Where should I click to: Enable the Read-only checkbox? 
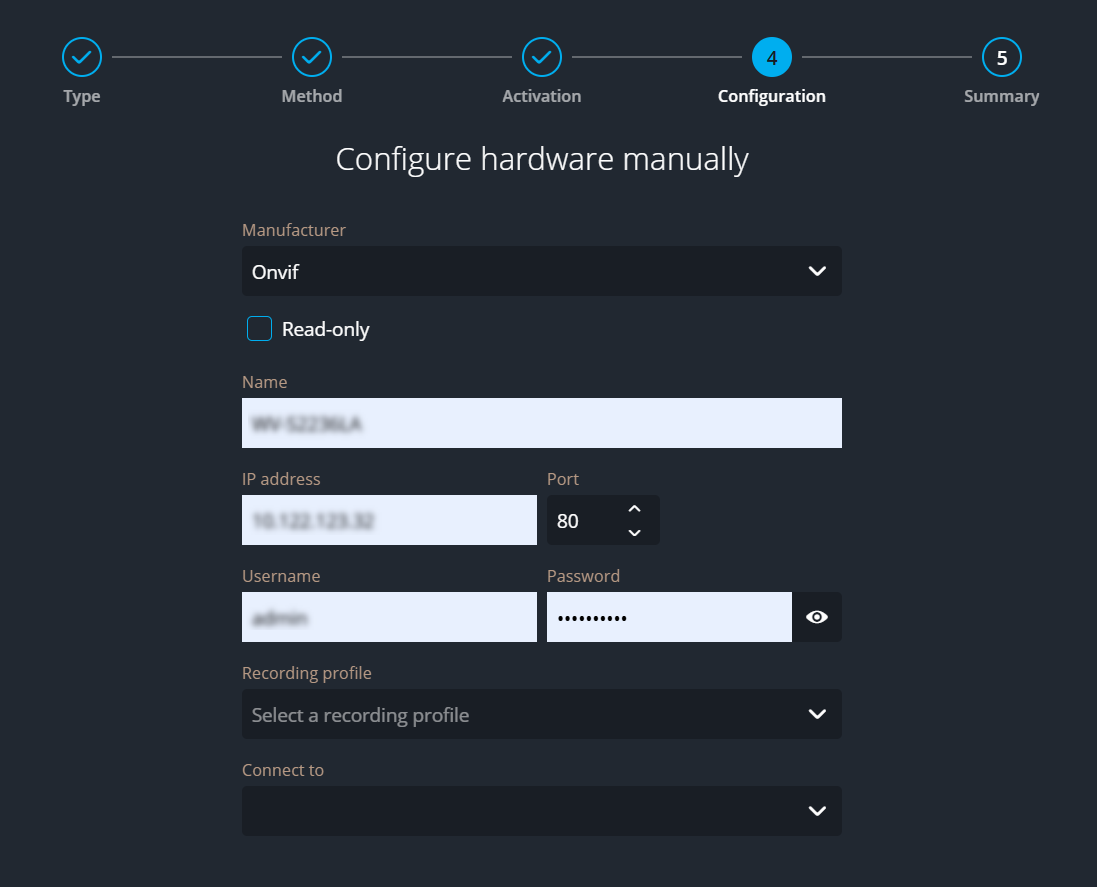click(260, 329)
